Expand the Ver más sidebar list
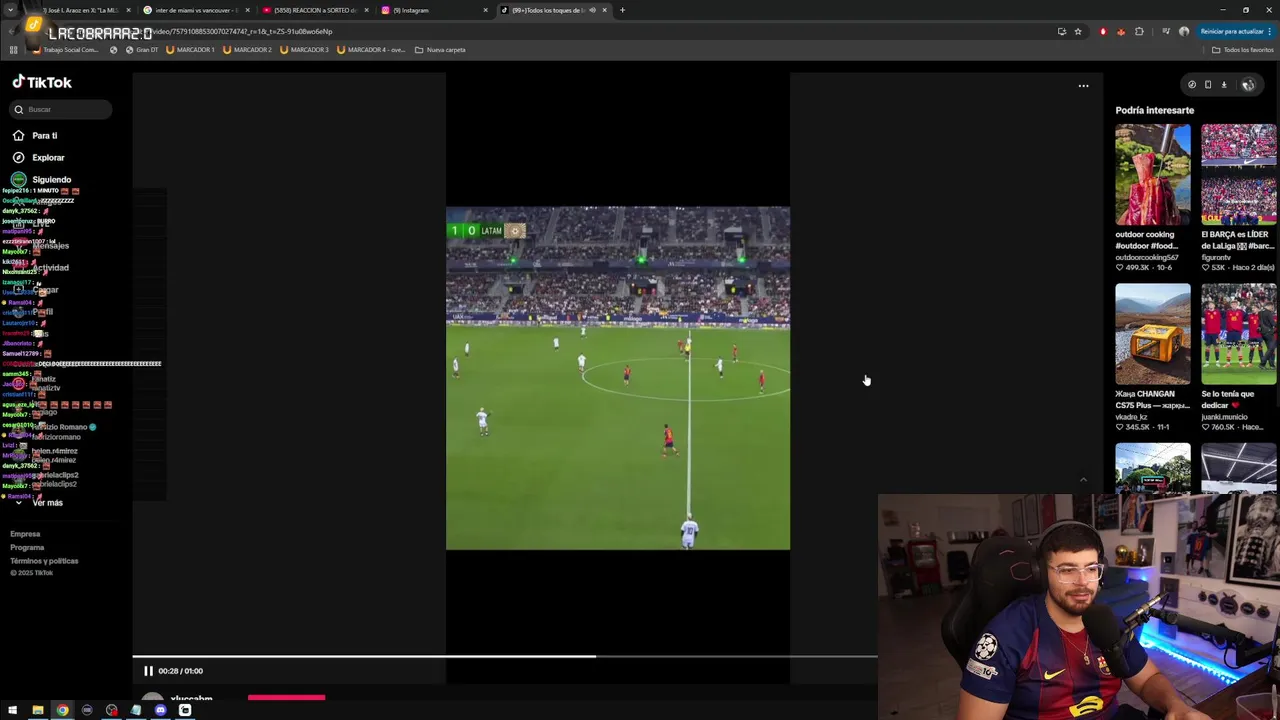1280x720 pixels. pos(47,502)
